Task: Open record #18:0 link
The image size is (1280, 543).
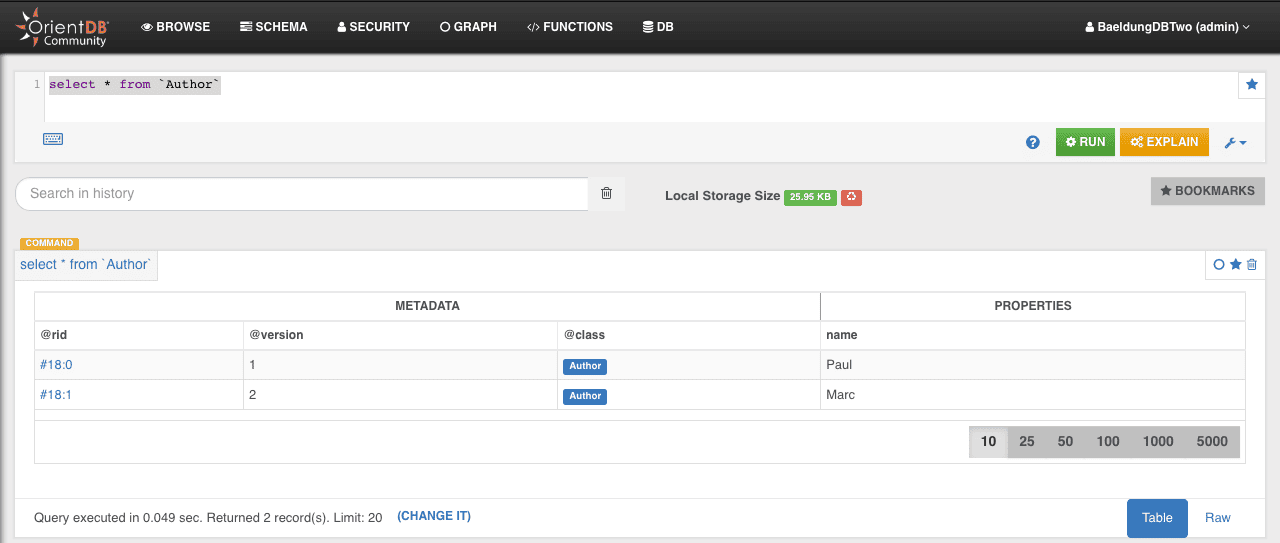Action: point(56,365)
